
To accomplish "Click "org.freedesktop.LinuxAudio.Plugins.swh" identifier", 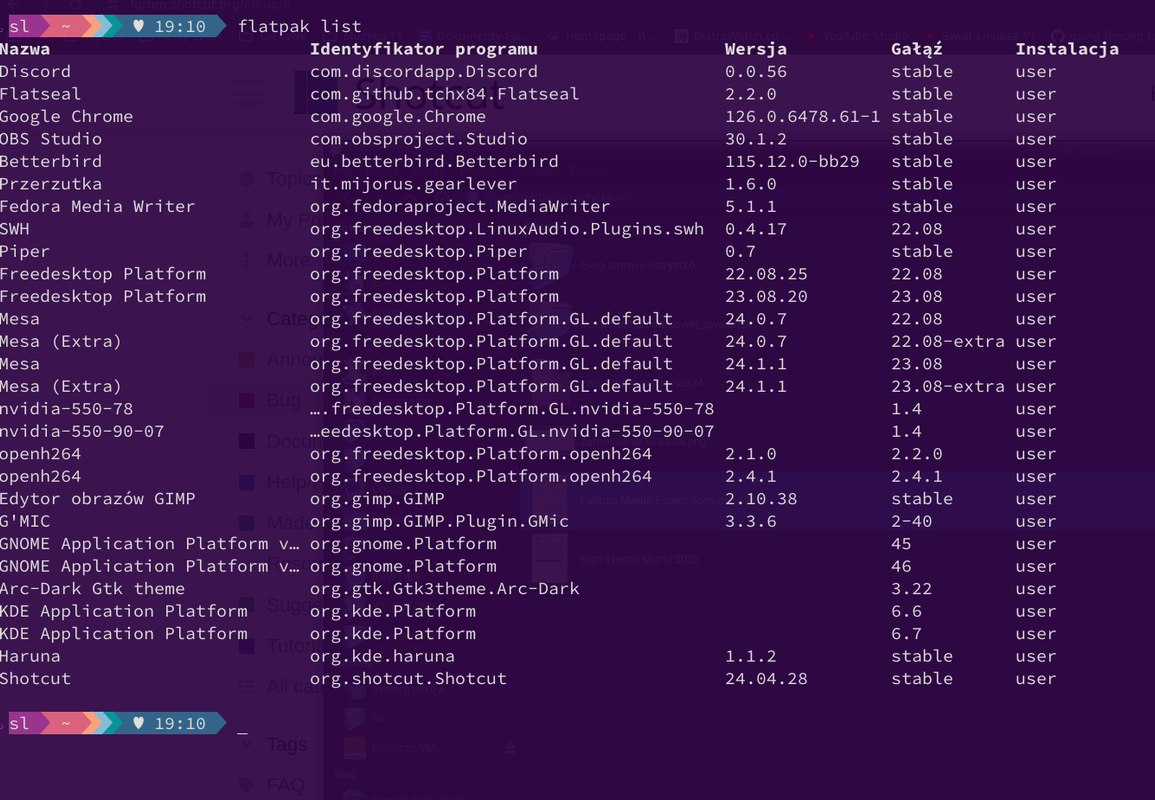I will click(x=507, y=229).
